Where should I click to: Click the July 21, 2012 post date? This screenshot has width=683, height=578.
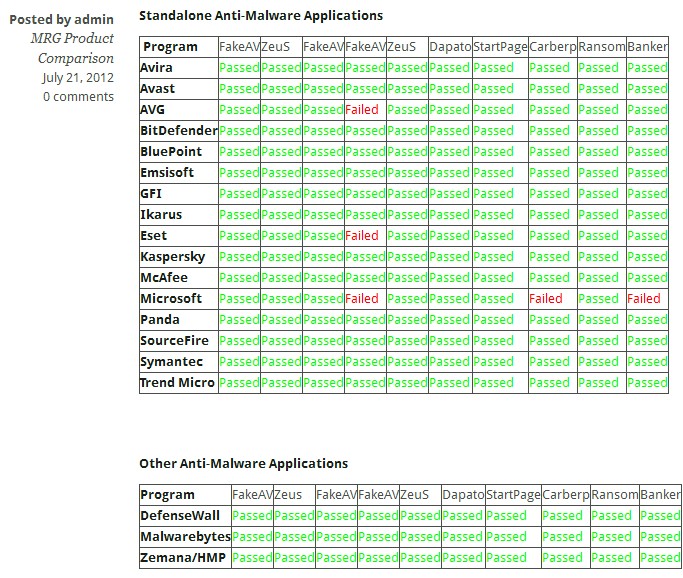[78, 78]
